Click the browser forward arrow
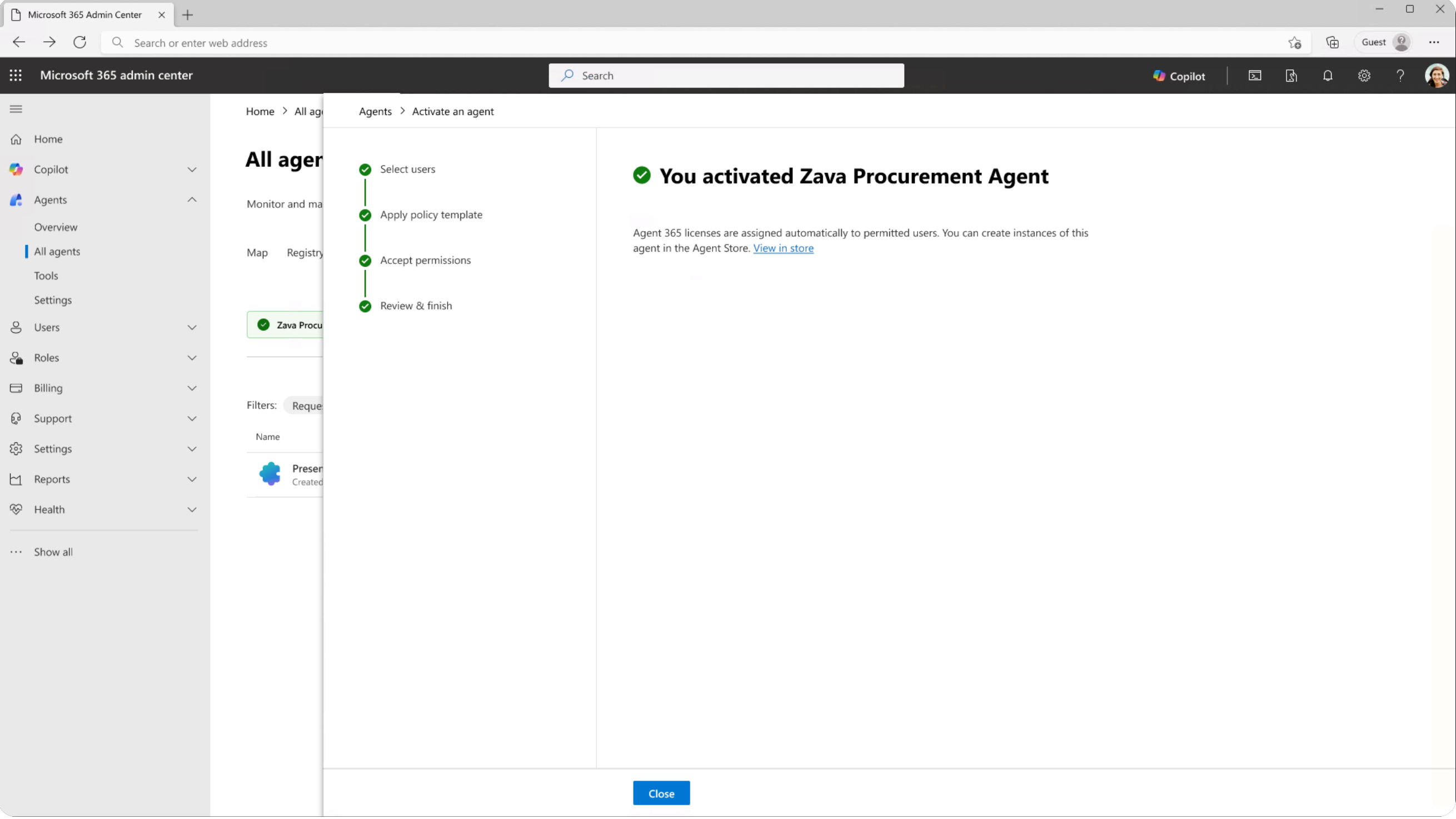This screenshot has height=819, width=1456. (x=49, y=42)
